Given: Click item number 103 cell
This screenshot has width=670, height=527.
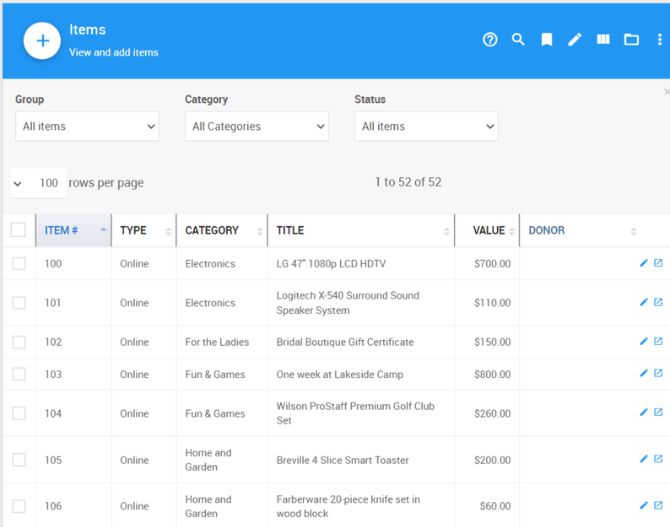Looking at the screenshot, I should (x=53, y=374).
